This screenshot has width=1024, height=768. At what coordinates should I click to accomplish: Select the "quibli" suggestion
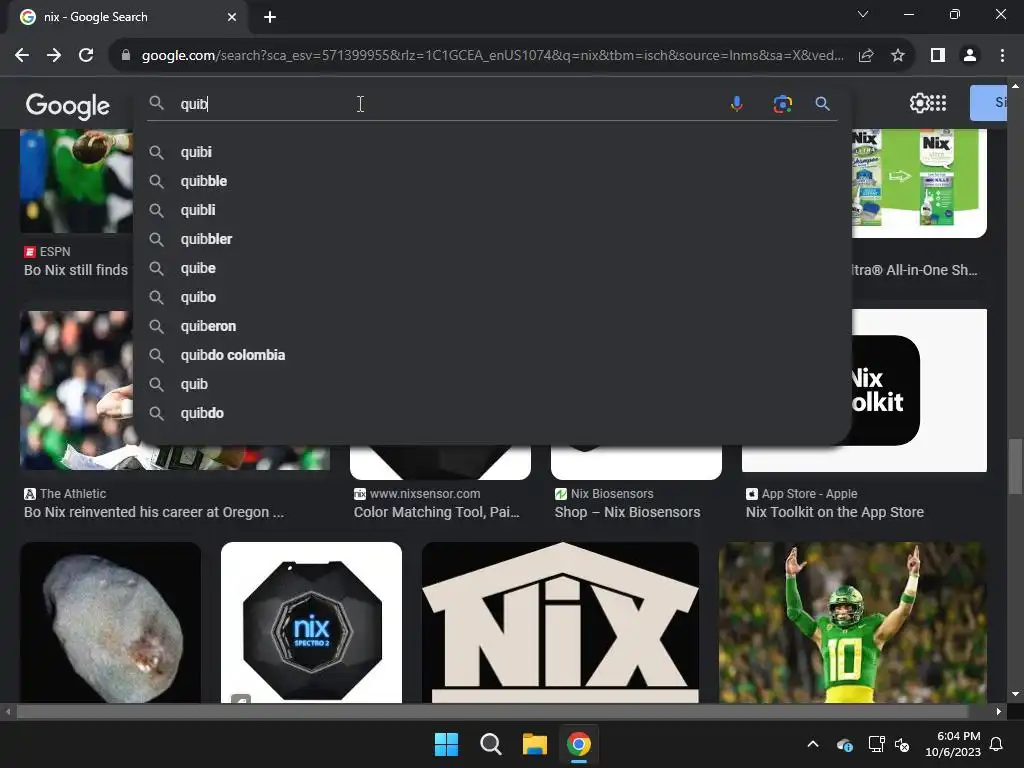[492, 210]
